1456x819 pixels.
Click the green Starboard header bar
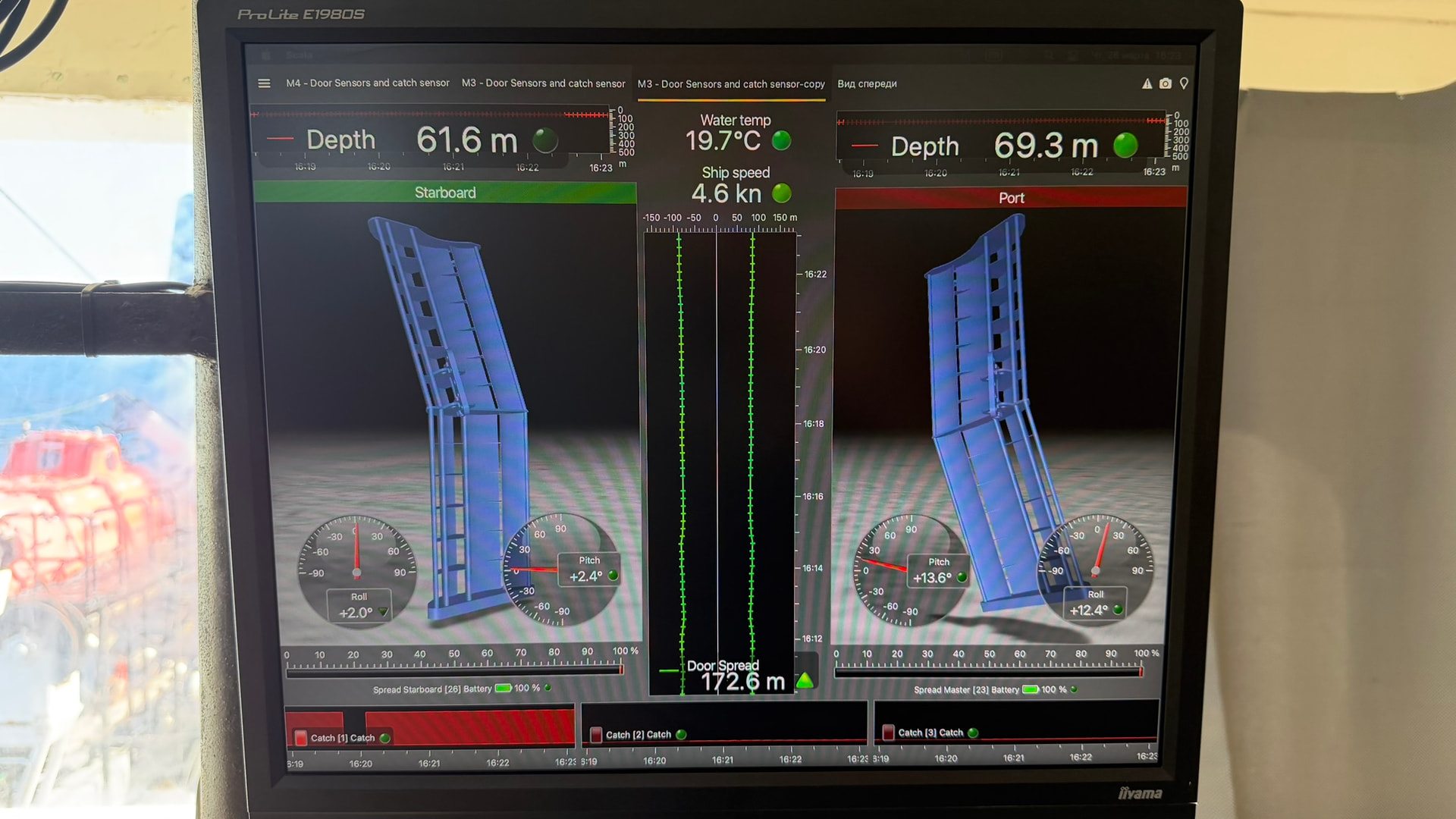(x=445, y=193)
